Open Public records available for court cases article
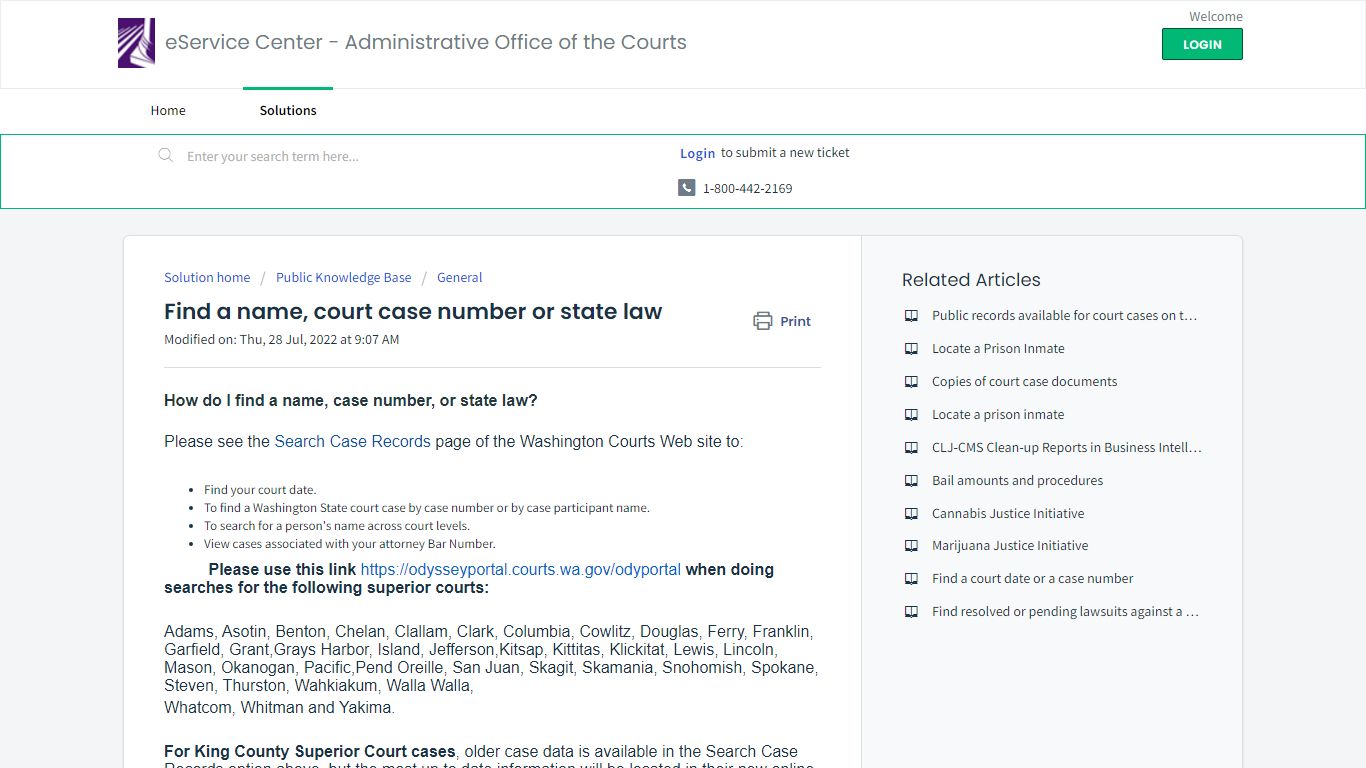The height and width of the screenshot is (768, 1366). tap(1064, 315)
